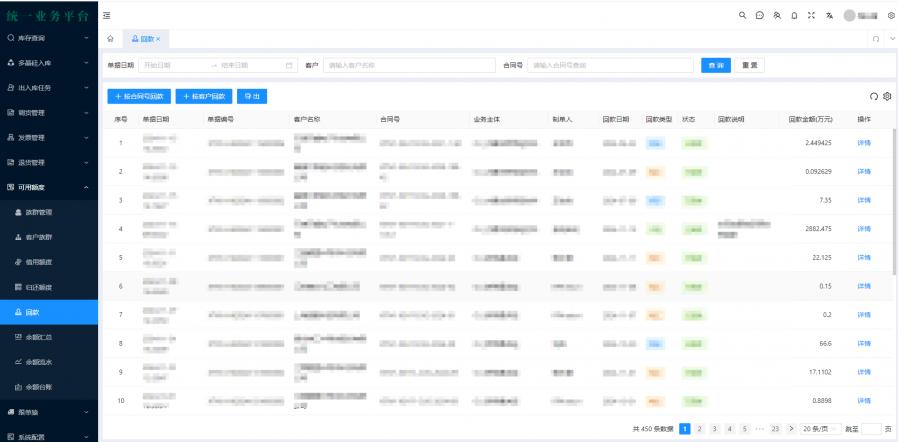
Task: Click the language translation icon
Action: (x=827, y=15)
